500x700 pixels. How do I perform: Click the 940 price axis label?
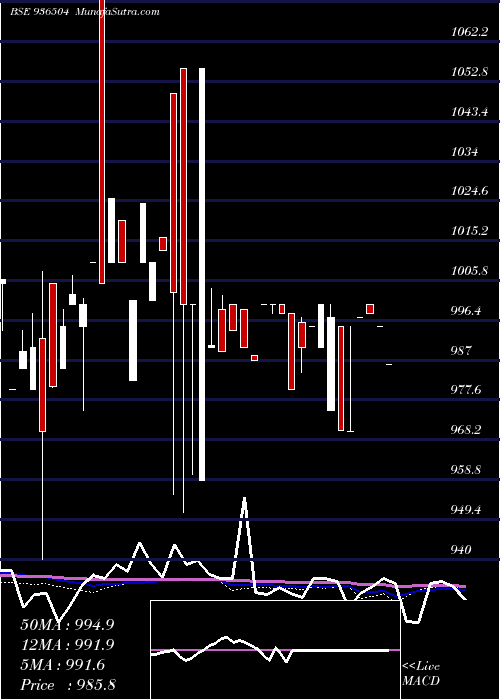pyautogui.click(x=461, y=549)
